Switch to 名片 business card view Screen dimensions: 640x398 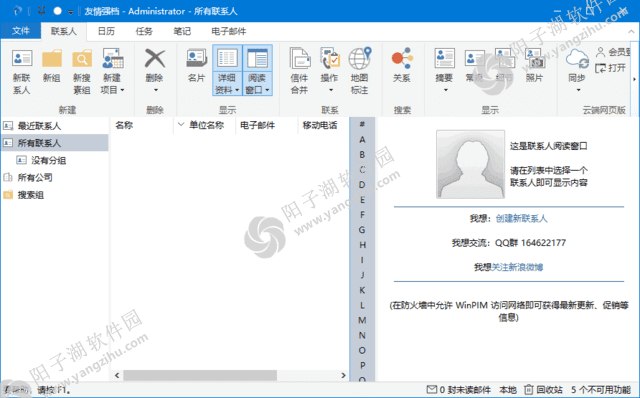tap(196, 66)
